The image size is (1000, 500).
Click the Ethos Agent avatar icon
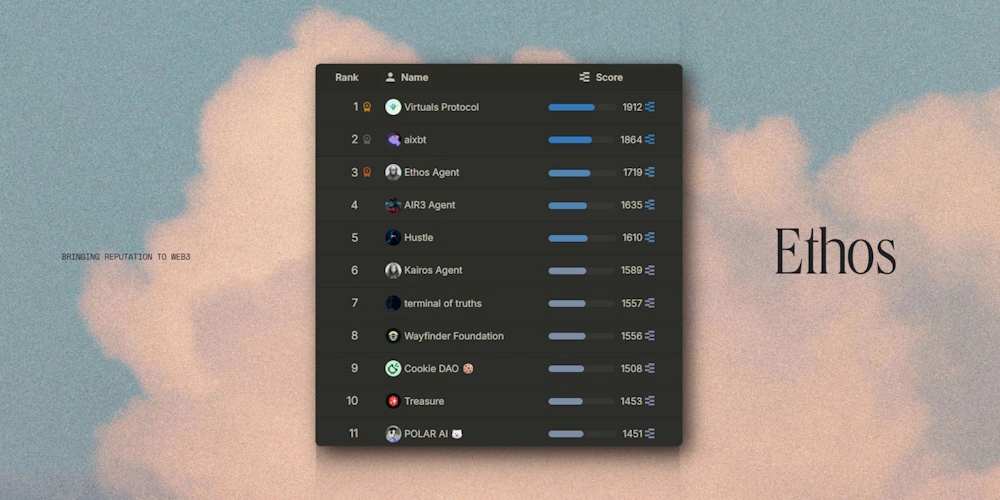(393, 172)
